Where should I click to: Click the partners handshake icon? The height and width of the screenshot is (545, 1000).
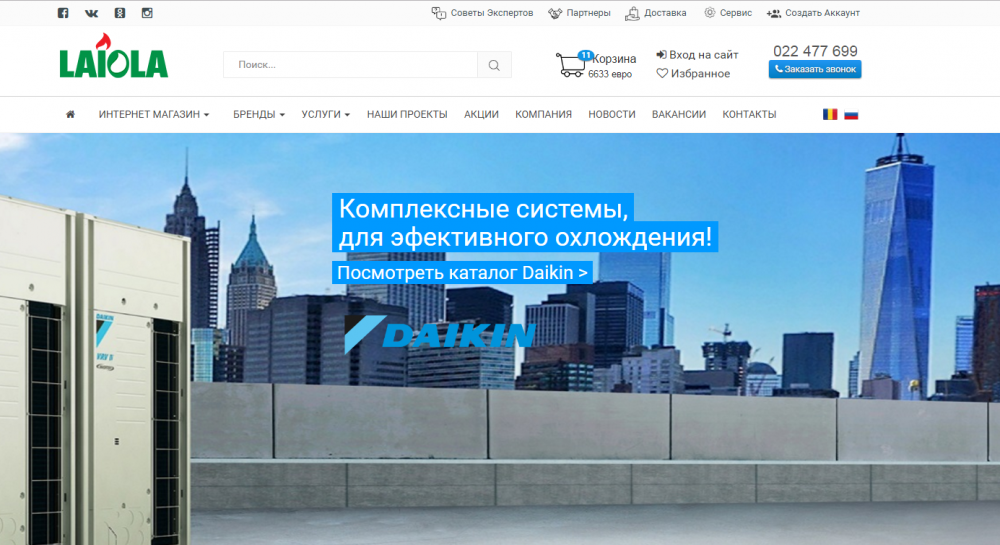click(555, 13)
